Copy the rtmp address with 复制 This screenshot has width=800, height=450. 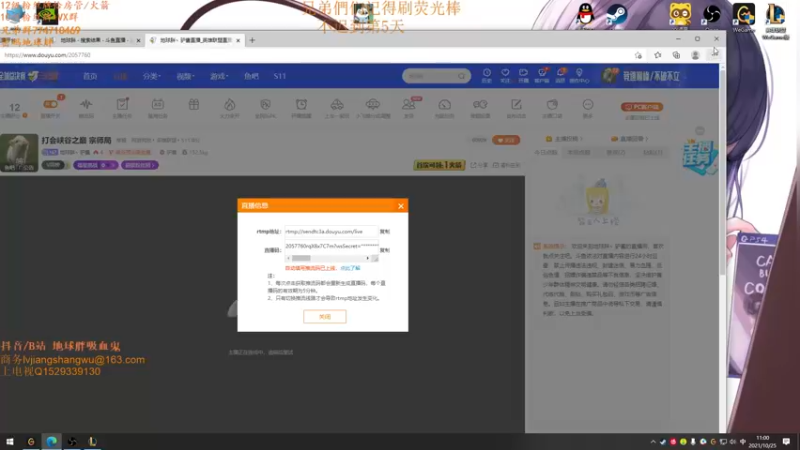[x=385, y=232]
